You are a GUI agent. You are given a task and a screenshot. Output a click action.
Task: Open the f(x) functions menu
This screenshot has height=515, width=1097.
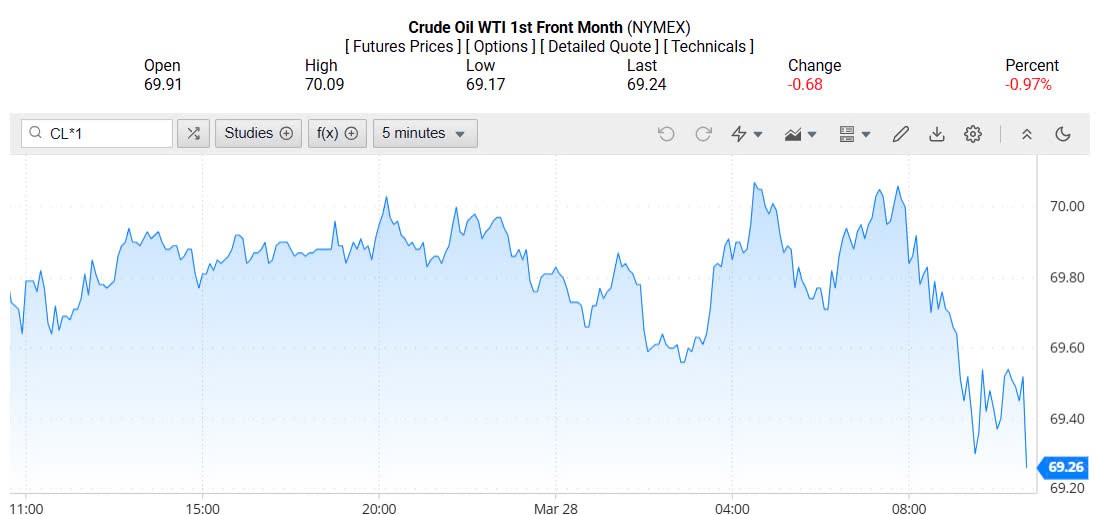coord(337,133)
